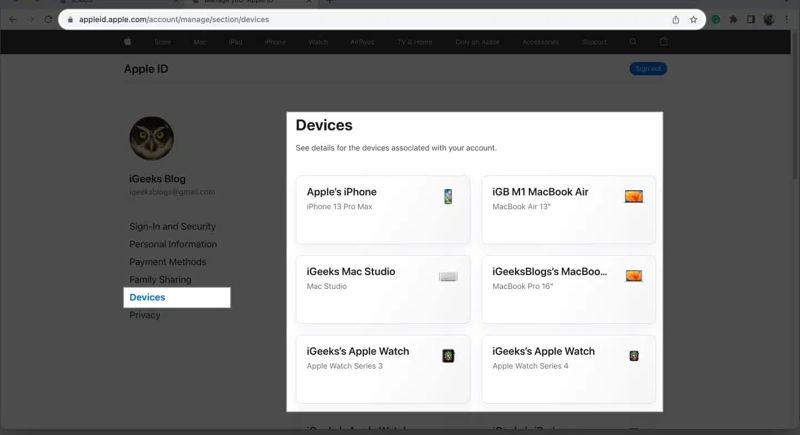Open the iGB M1 MacBook Air card
This screenshot has height=435, width=800.
click(568, 210)
